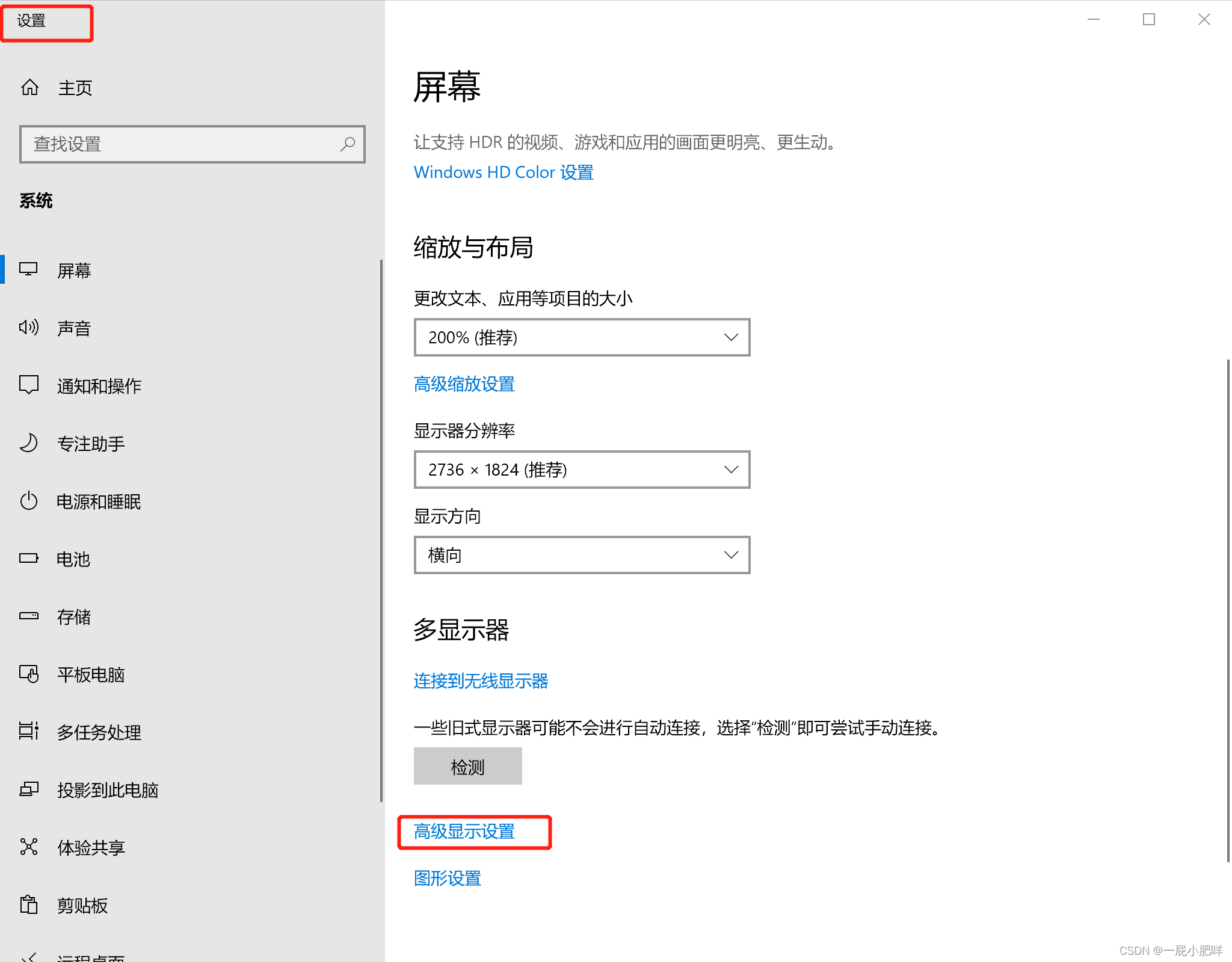1232x962 pixels.
Task: Go to 多任务处理 settings page
Action: click(99, 732)
